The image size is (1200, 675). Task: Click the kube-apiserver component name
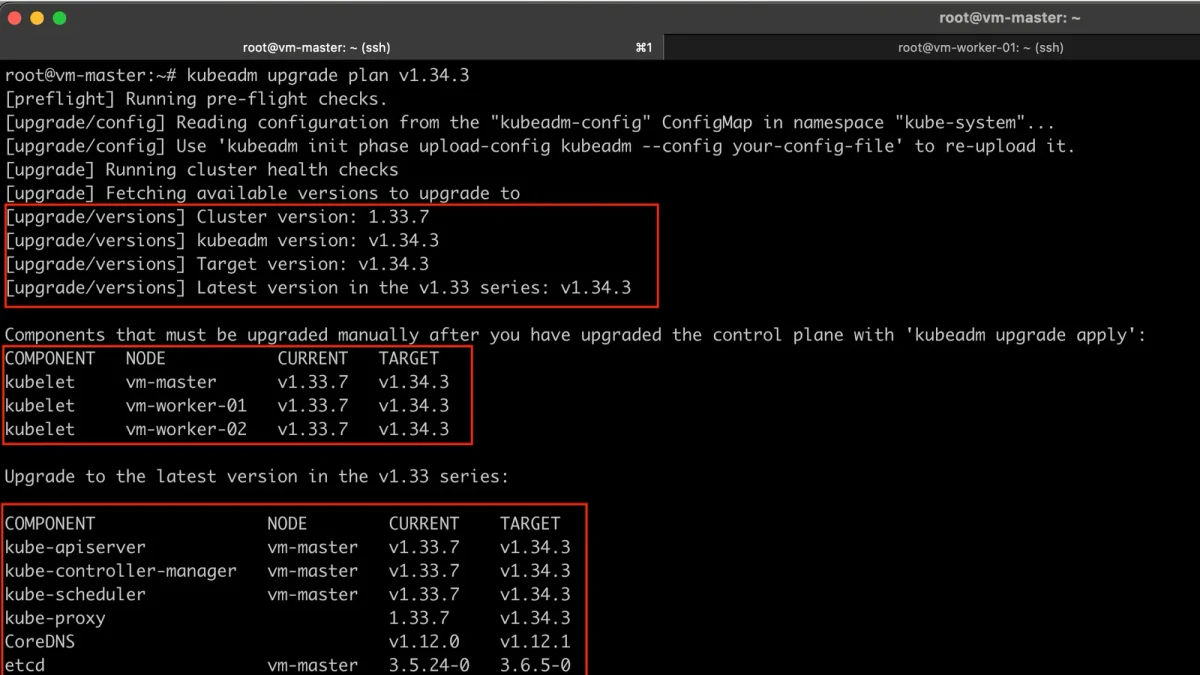tap(75, 547)
